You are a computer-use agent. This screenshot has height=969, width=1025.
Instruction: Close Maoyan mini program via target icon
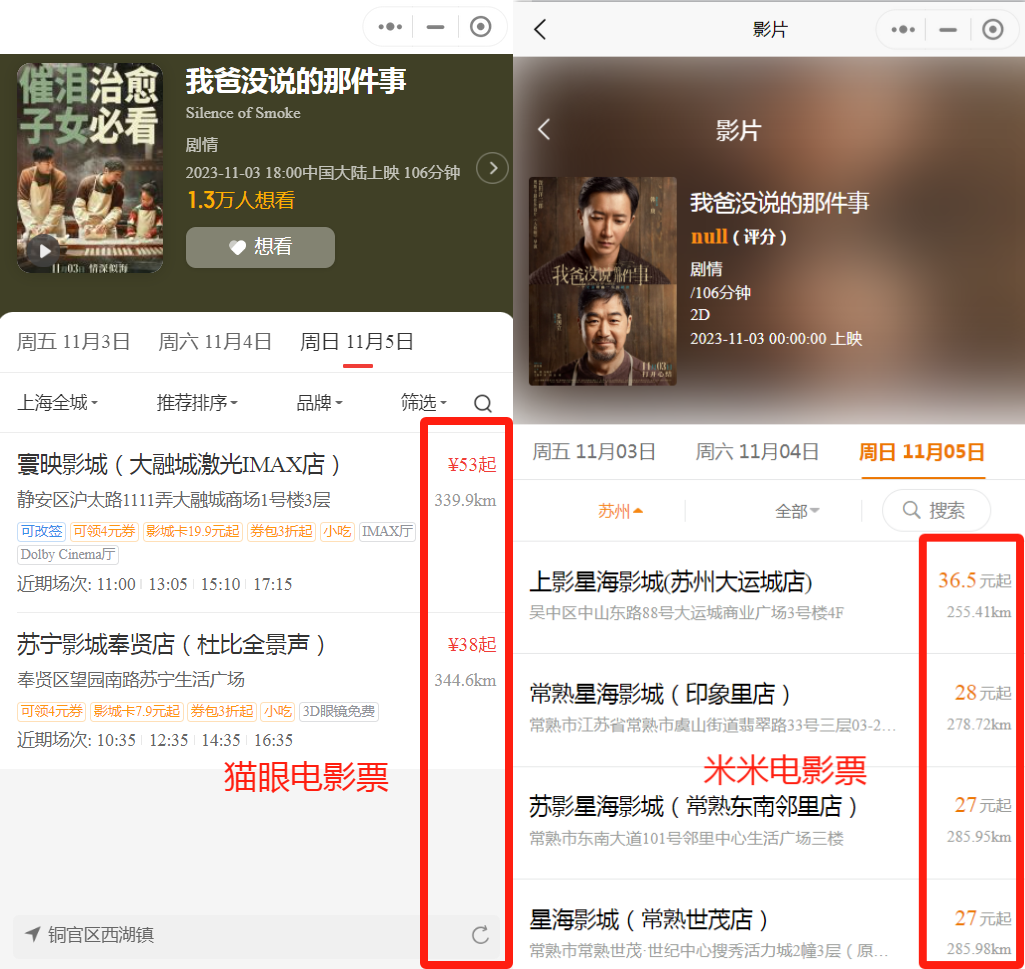point(480,27)
